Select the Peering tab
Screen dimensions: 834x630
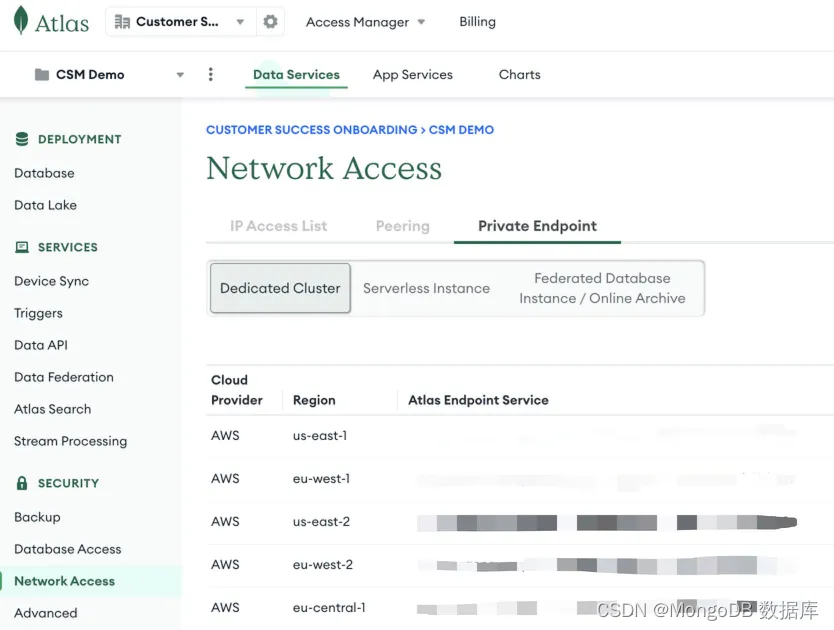(403, 226)
